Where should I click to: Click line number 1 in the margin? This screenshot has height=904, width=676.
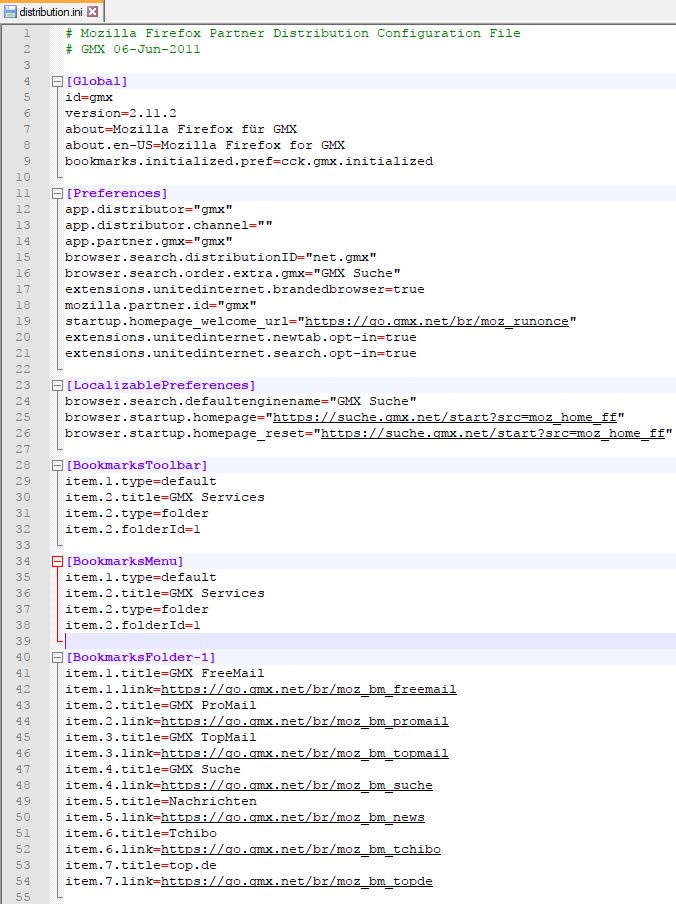pos(27,33)
